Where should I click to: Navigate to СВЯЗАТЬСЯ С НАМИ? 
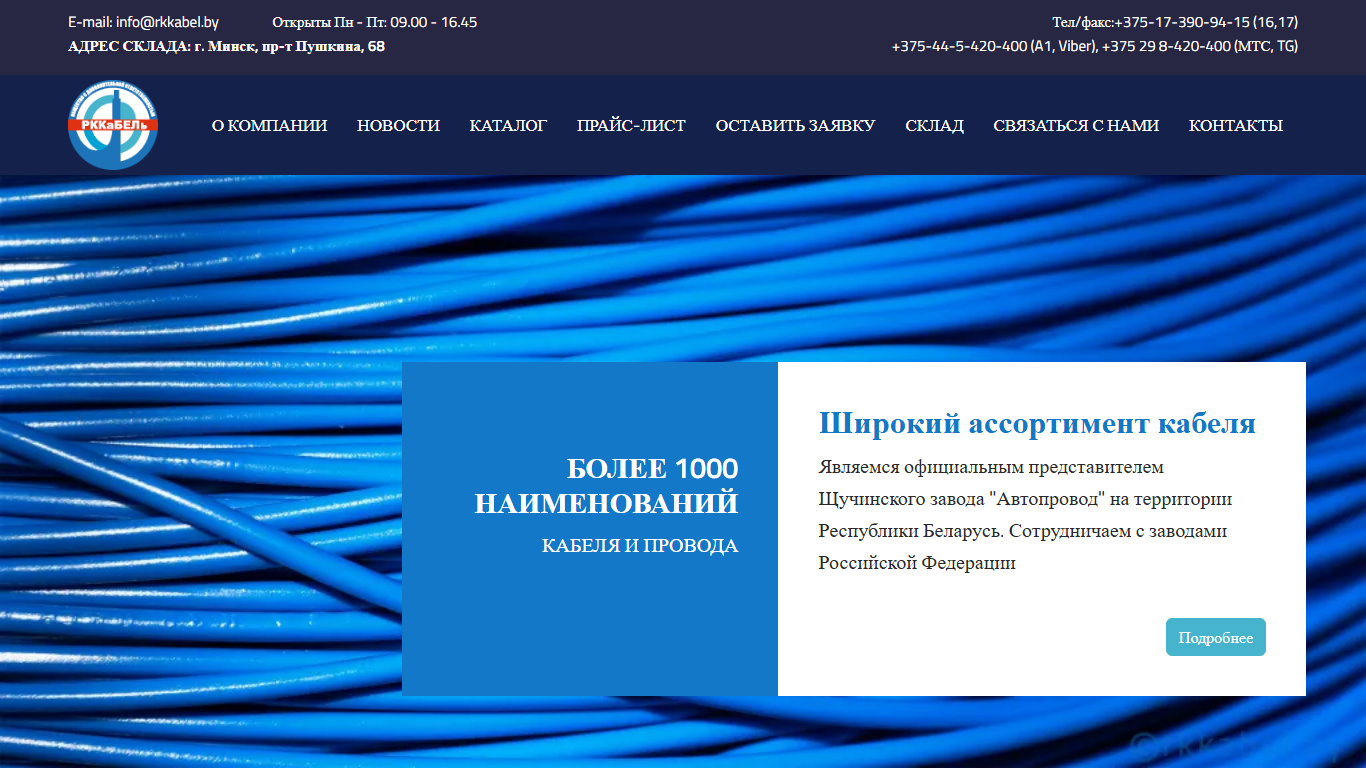click(1076, 126)
